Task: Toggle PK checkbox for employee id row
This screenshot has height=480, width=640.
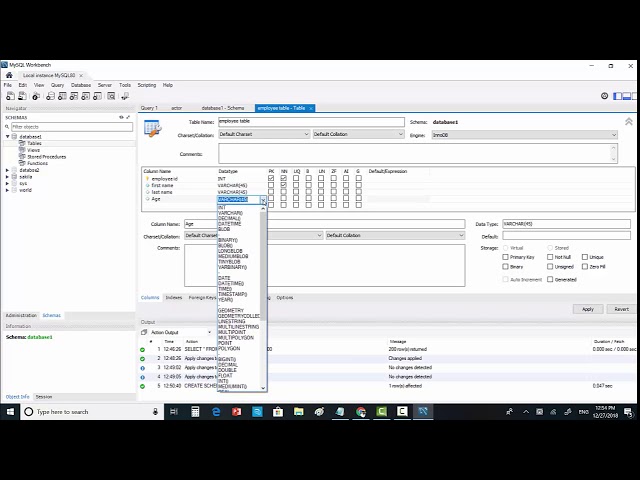Action: tap(271, 178)
